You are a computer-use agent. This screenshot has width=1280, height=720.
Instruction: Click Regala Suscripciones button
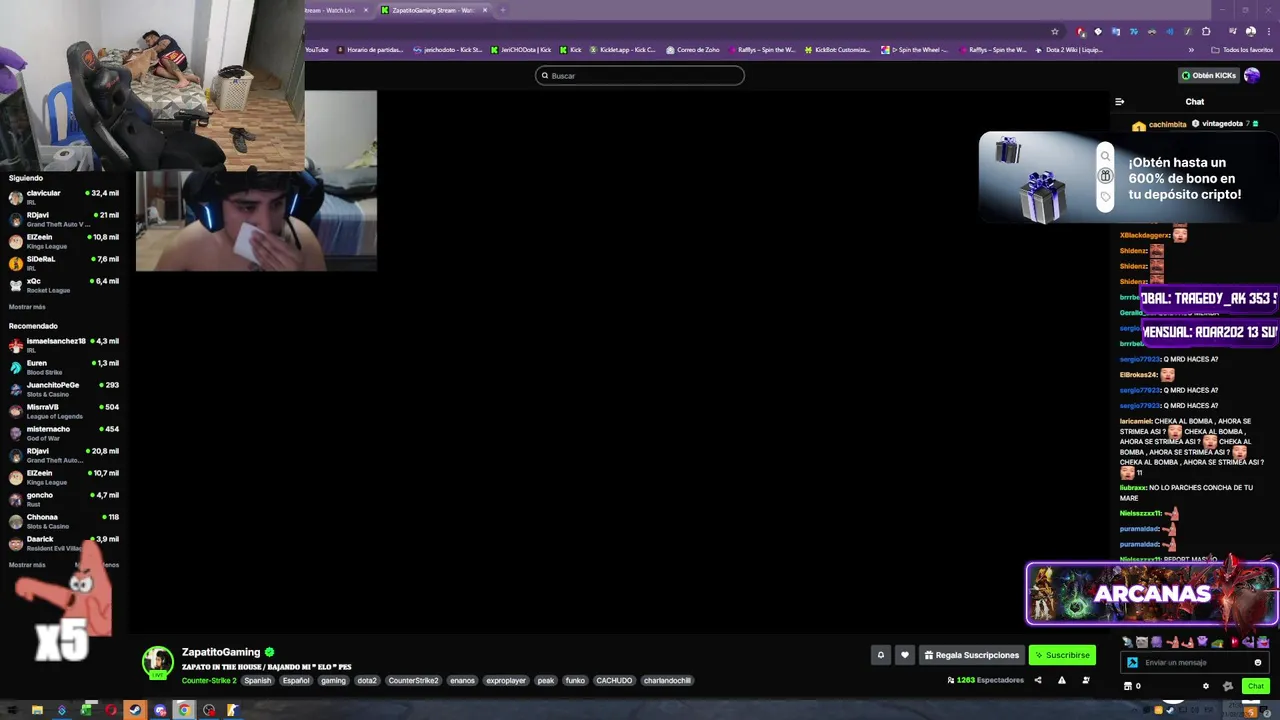(972, 655)
